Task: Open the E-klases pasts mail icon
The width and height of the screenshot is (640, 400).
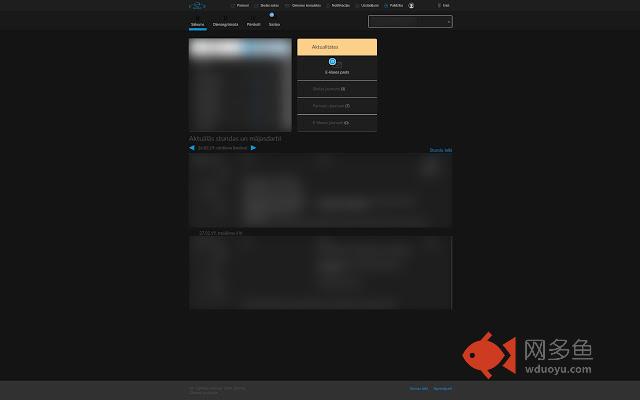Action: coord(333,62)
